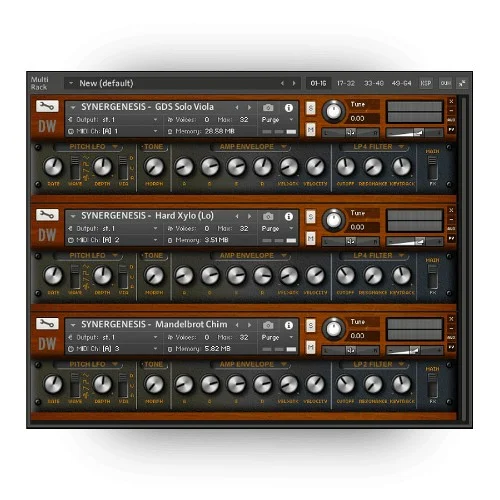This screenshot has width=500, height=500.
Task: Open the wrench edit icon for Mandelbrot Chim
Action: point(47,323)
